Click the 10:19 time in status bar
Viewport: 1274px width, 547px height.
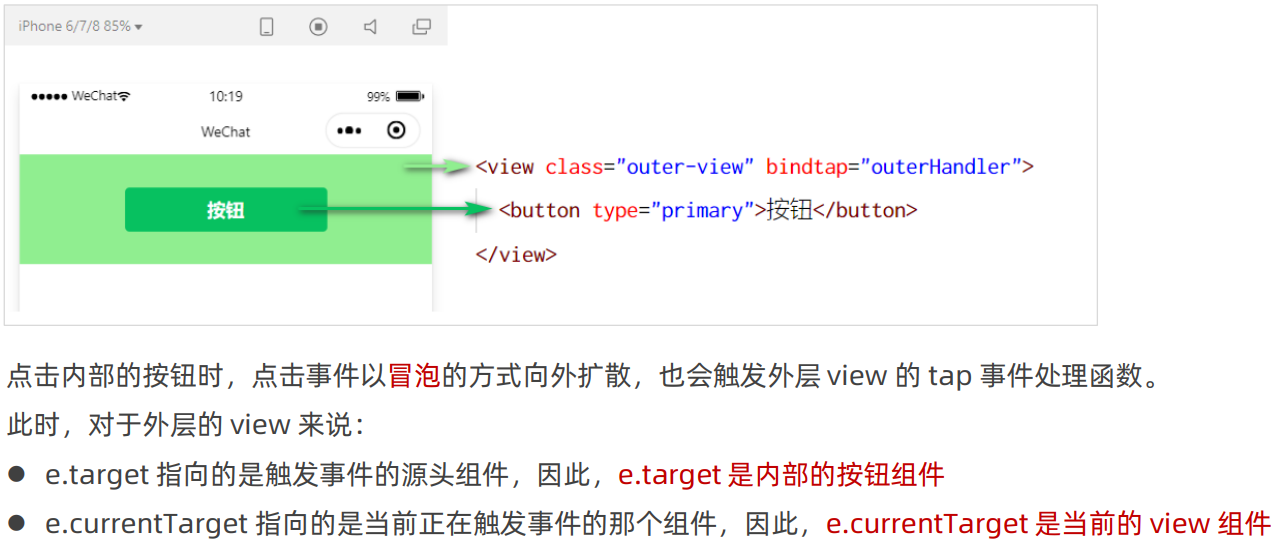226,97
